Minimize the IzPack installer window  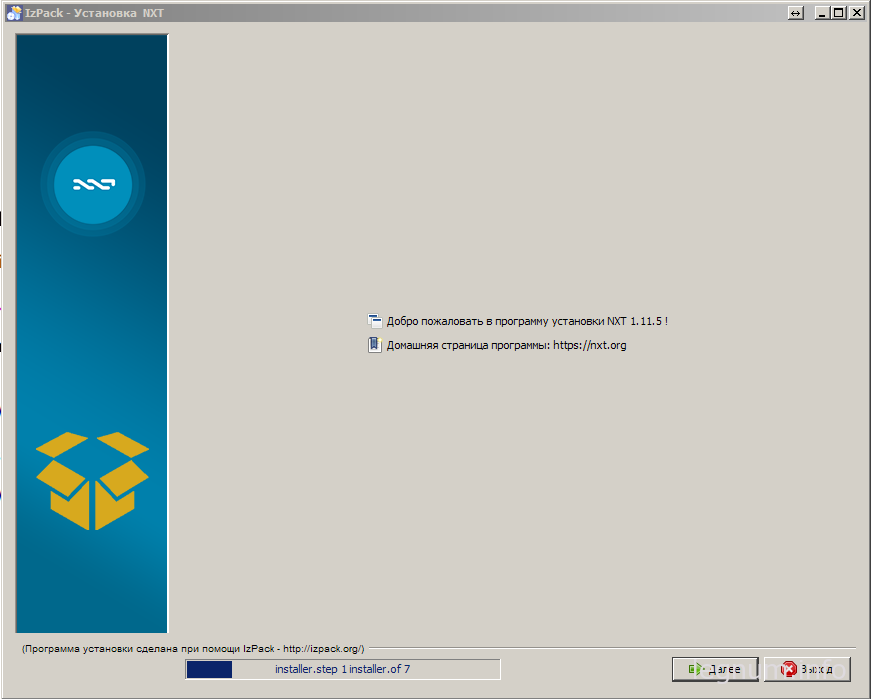[x=822, y=13]
